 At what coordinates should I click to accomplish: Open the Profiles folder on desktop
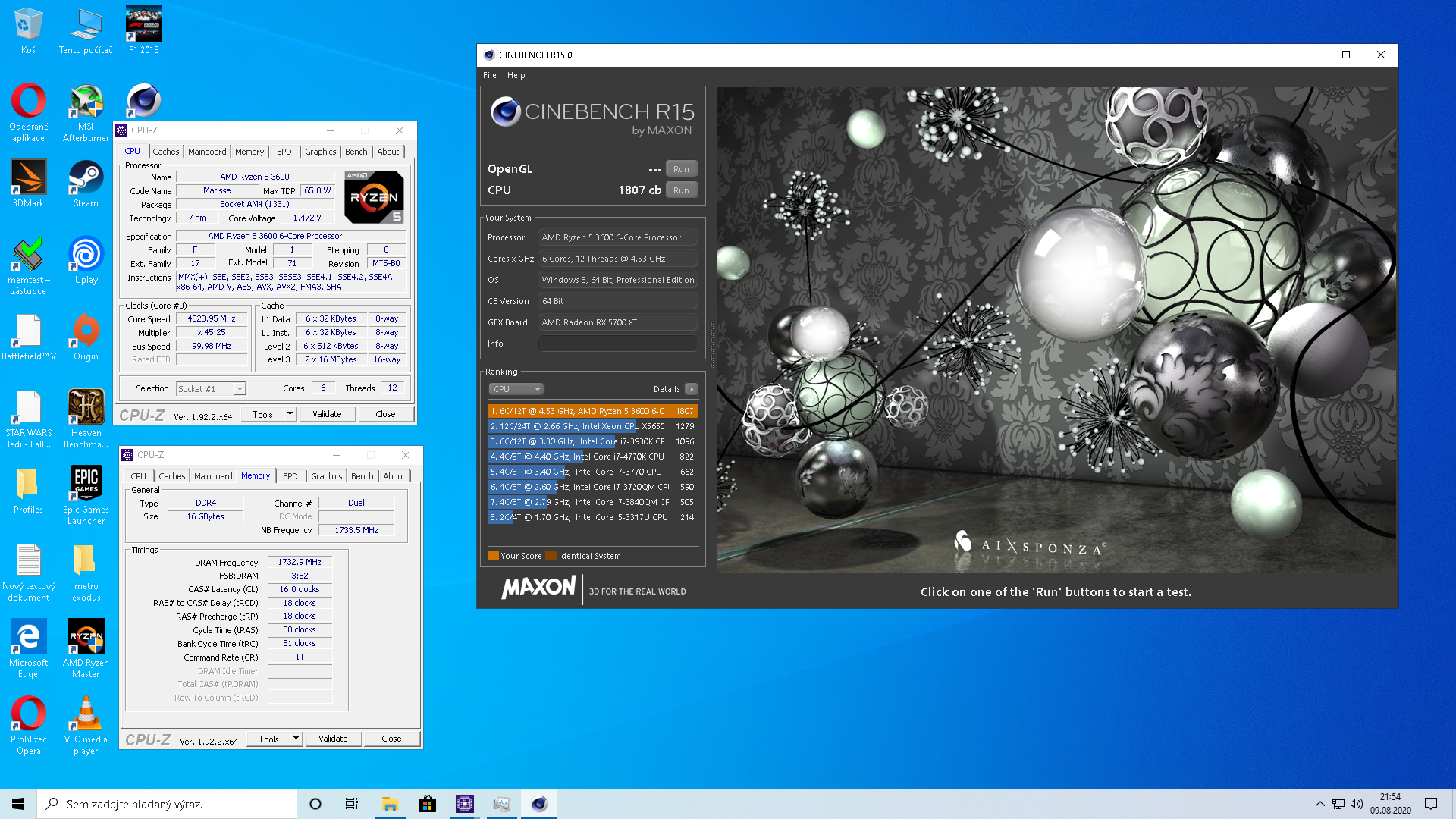28,490
